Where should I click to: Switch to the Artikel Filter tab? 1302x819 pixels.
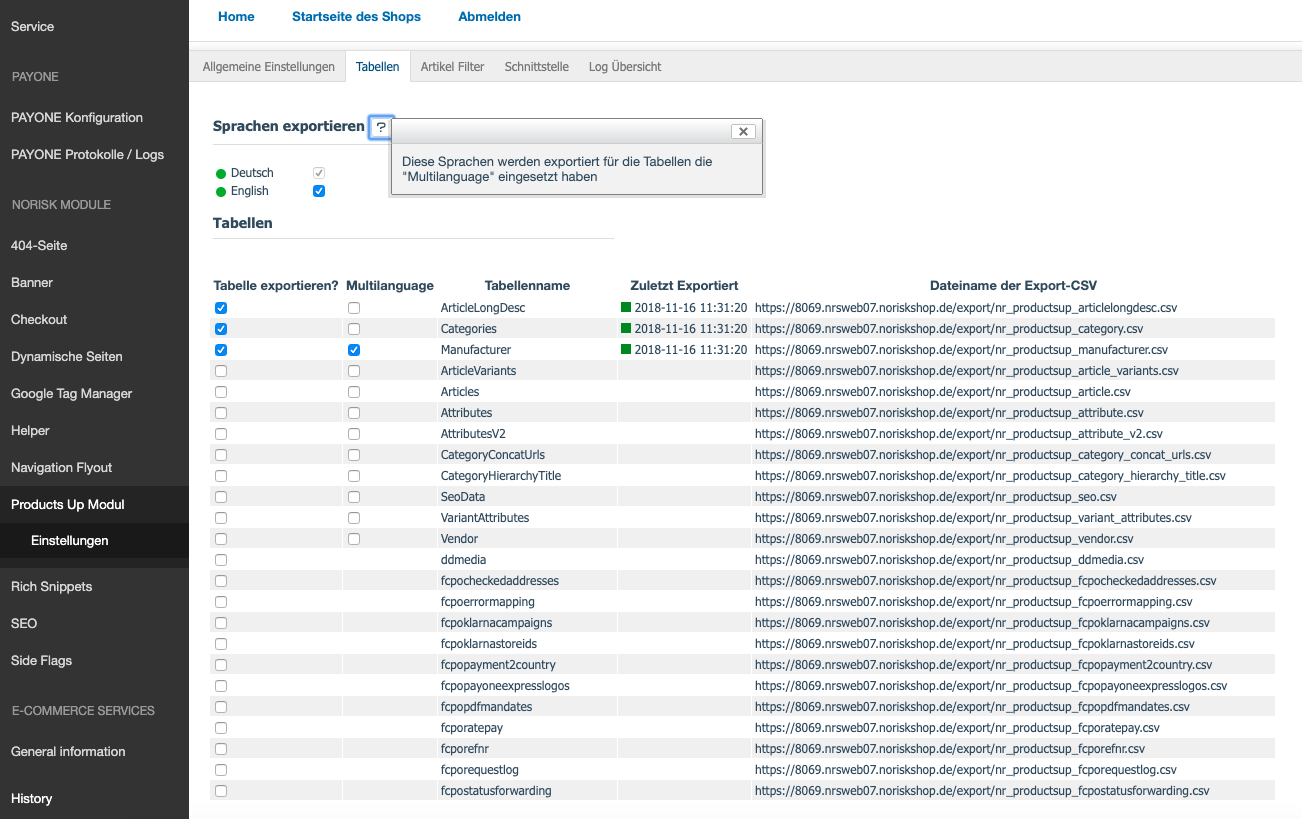click(x=452, y=67)
